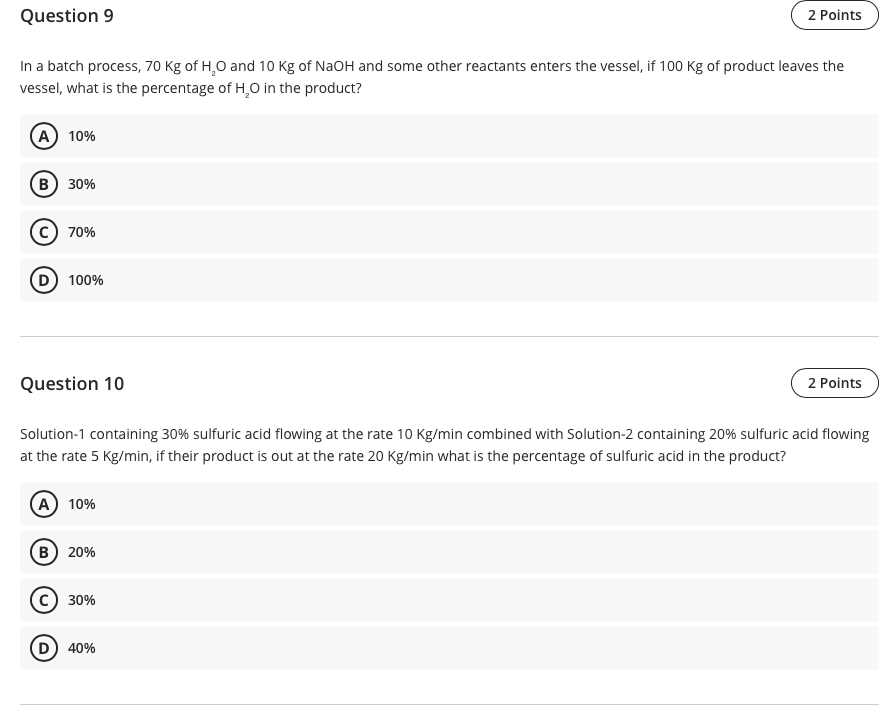Click the circled A icon in Question 10
The width and height of the screenshot is (892, 706).
tap(44, 504)
